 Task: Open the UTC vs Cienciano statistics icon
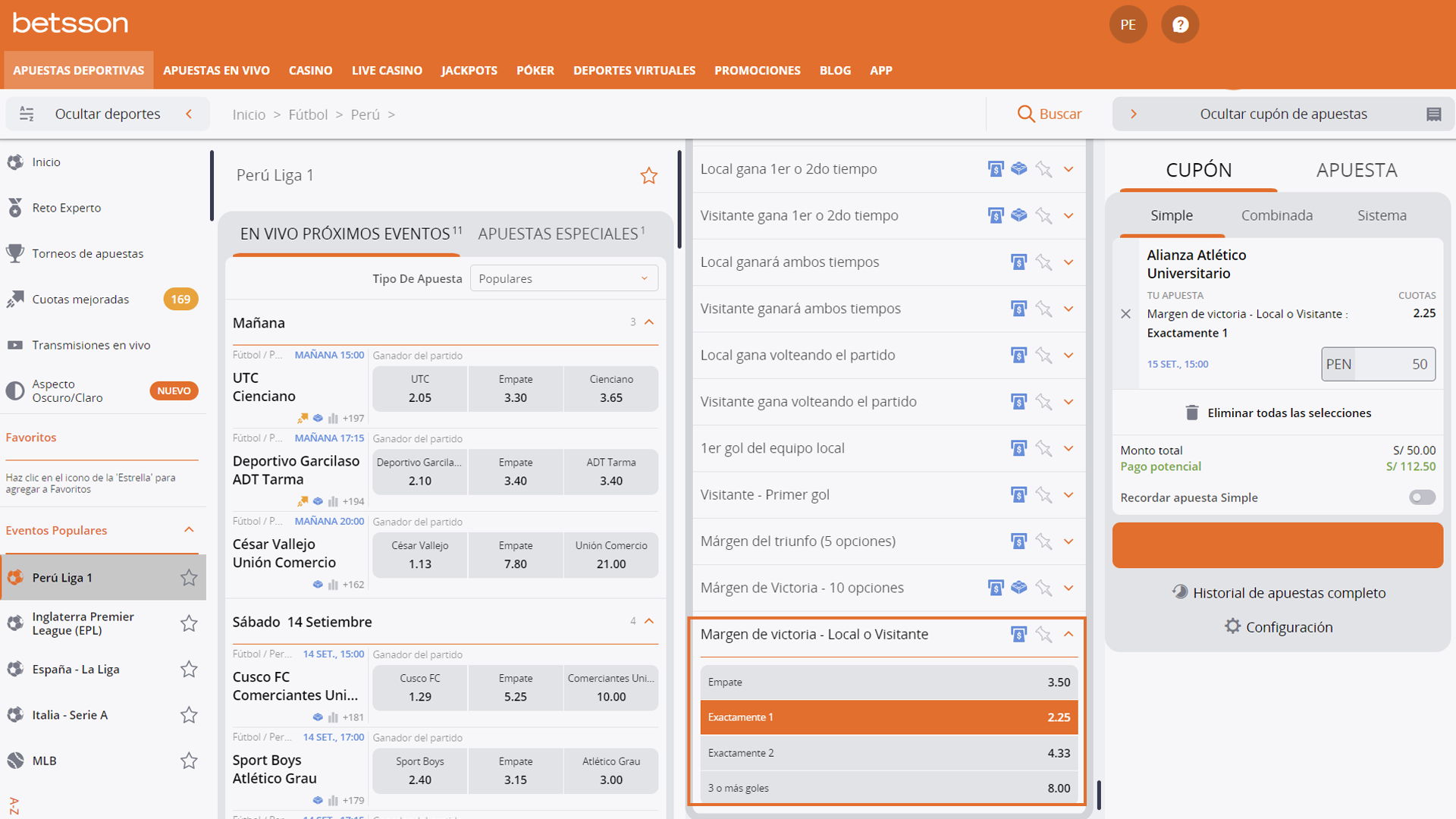click(x=333, y=419)
